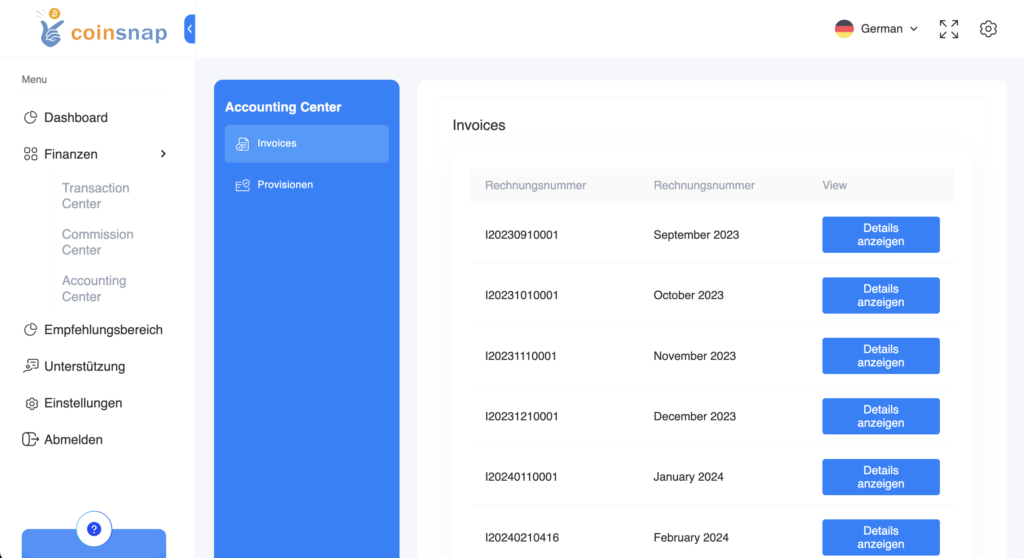Show details for September 2023 invoice
The image size is (1024, 558).
(x=880, y=235)
